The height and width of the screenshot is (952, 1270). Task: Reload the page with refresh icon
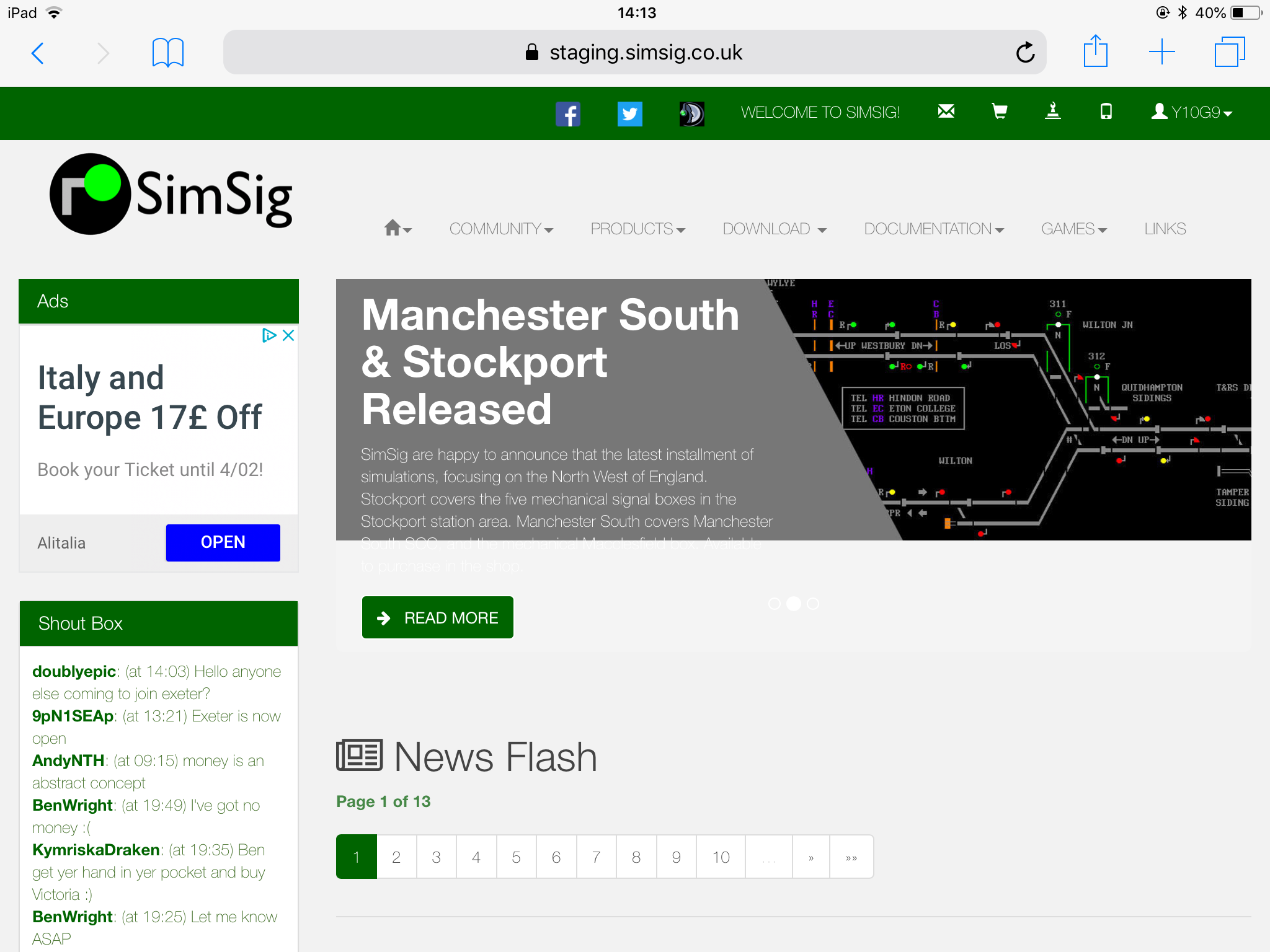click(1025, 53)
